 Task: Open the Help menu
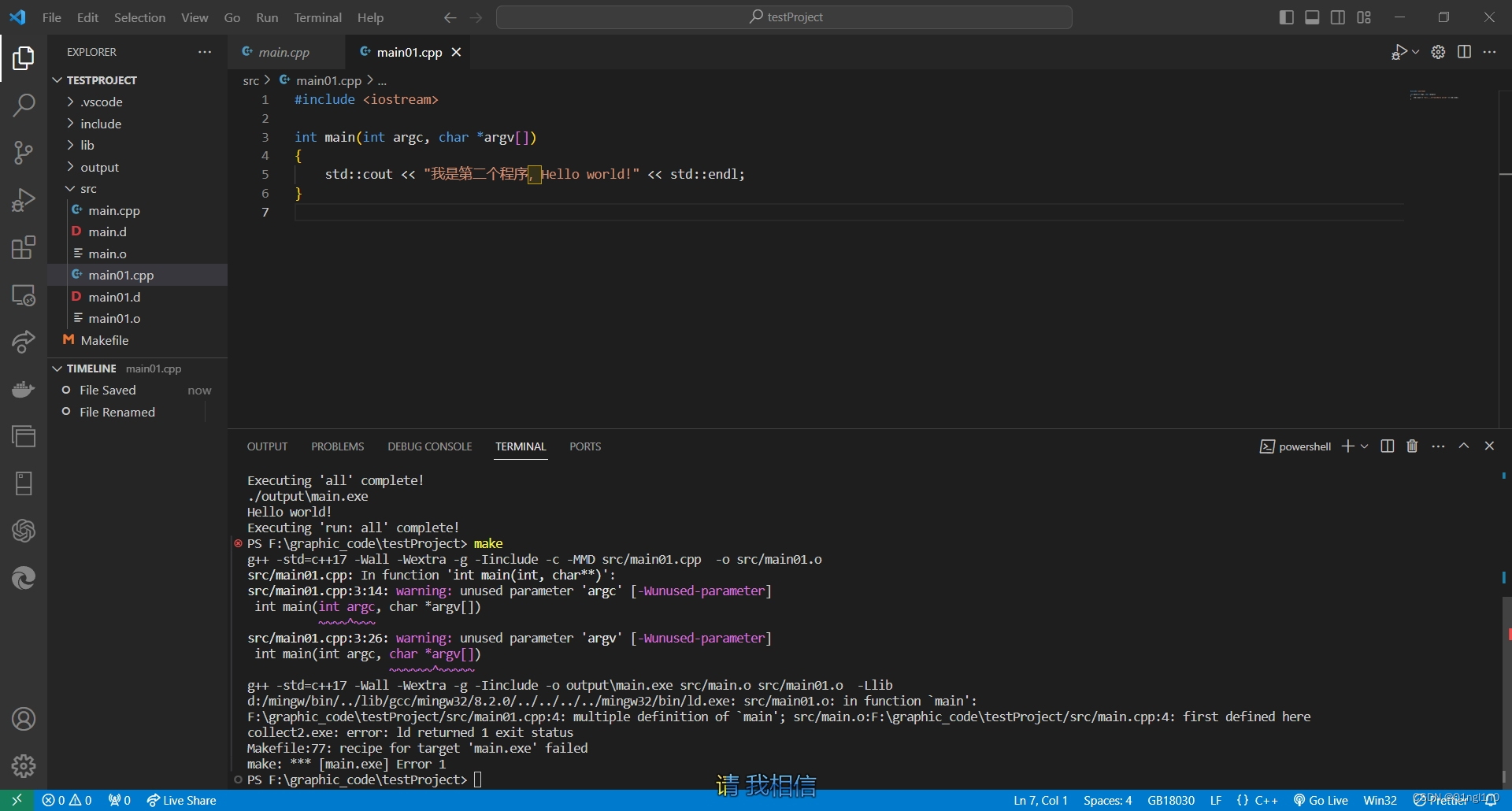point(370,17)
